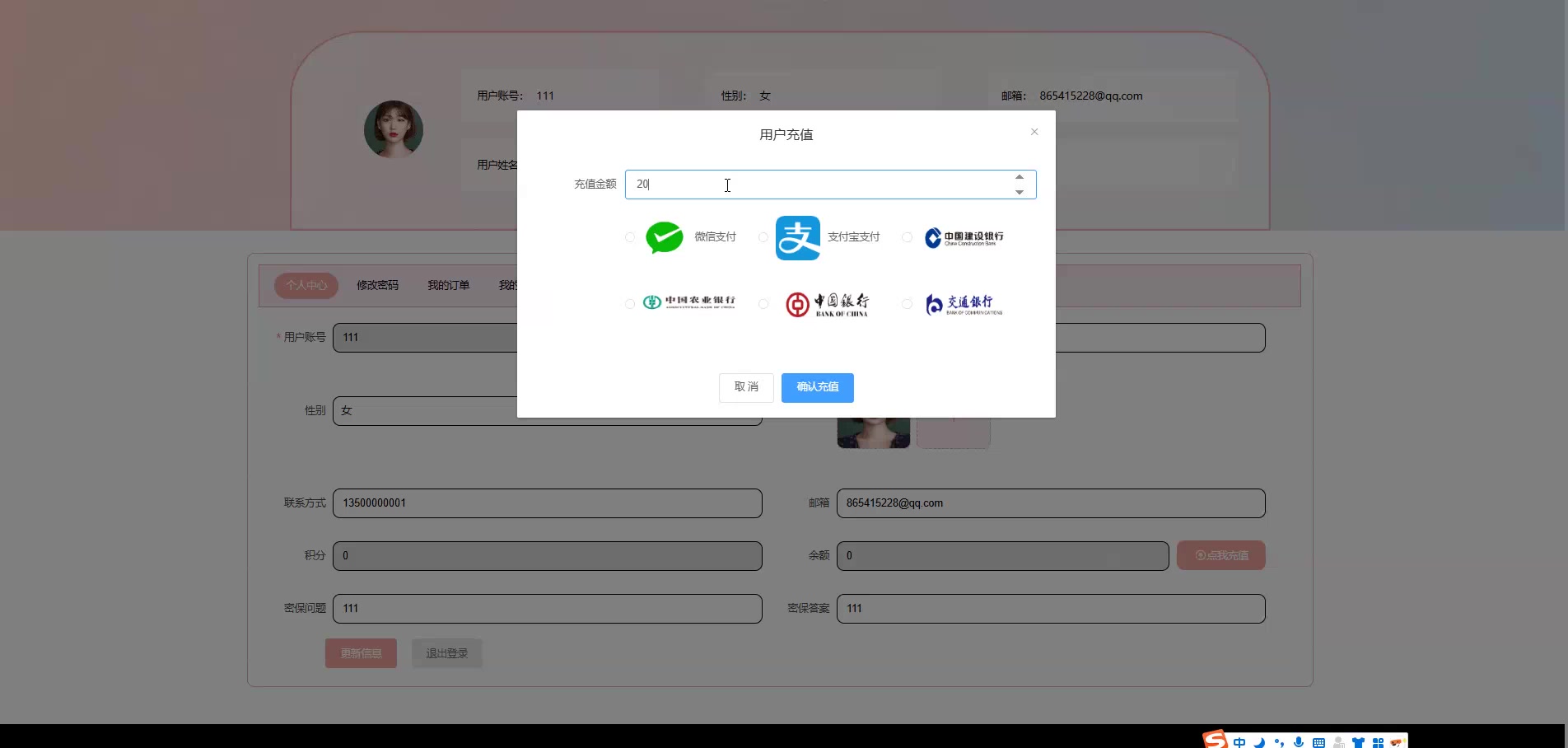Click the on-screen keyboard icon in tray
Image resolution: width=1568 pixels, height=748 pixels.
pos(1318,741)
